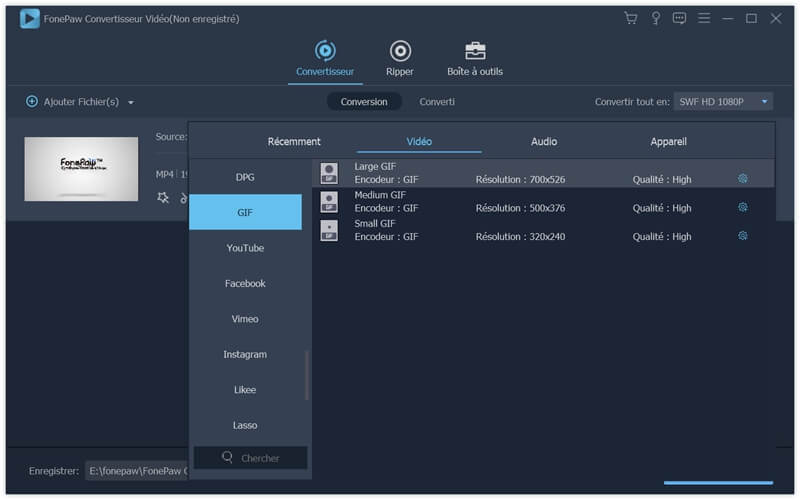
Task: Open settings gear for Medium GIF
Action: (x=743, y=207)
